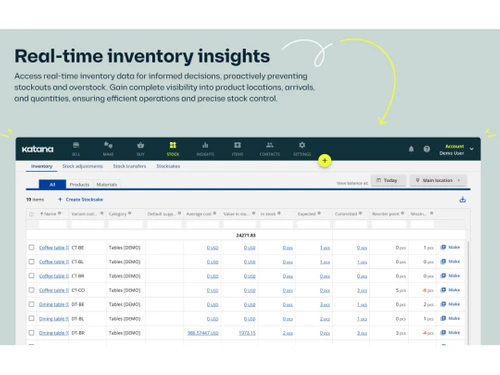This screenshot has height=375, width=500.
Task: Open Coffee table link in CT-BE row
Action: [54, 248]
